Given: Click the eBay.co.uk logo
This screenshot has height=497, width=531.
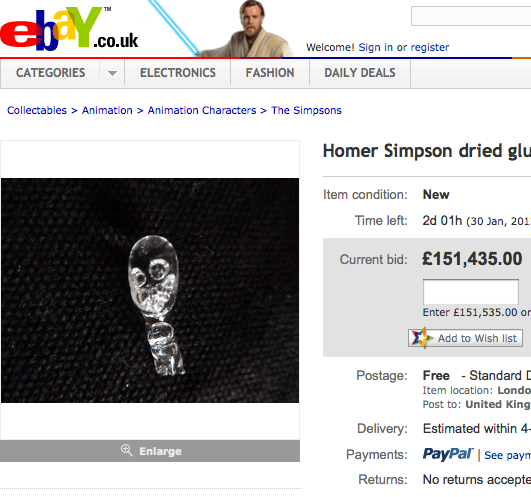Looking at the screenshot, I should 69,29.
